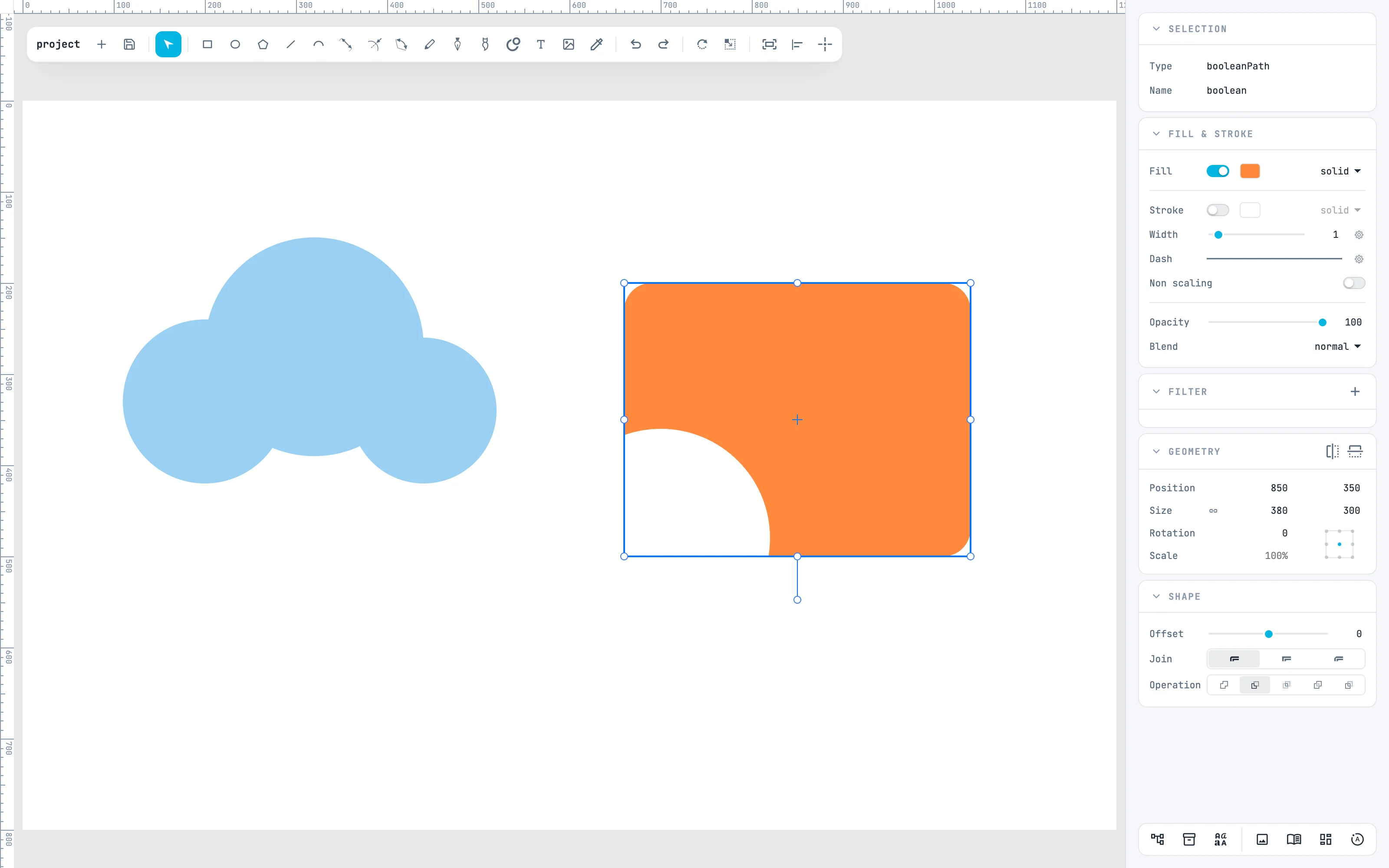Open the library book icon
The height and width of the screenshot is (868, 1389).
1294,839
